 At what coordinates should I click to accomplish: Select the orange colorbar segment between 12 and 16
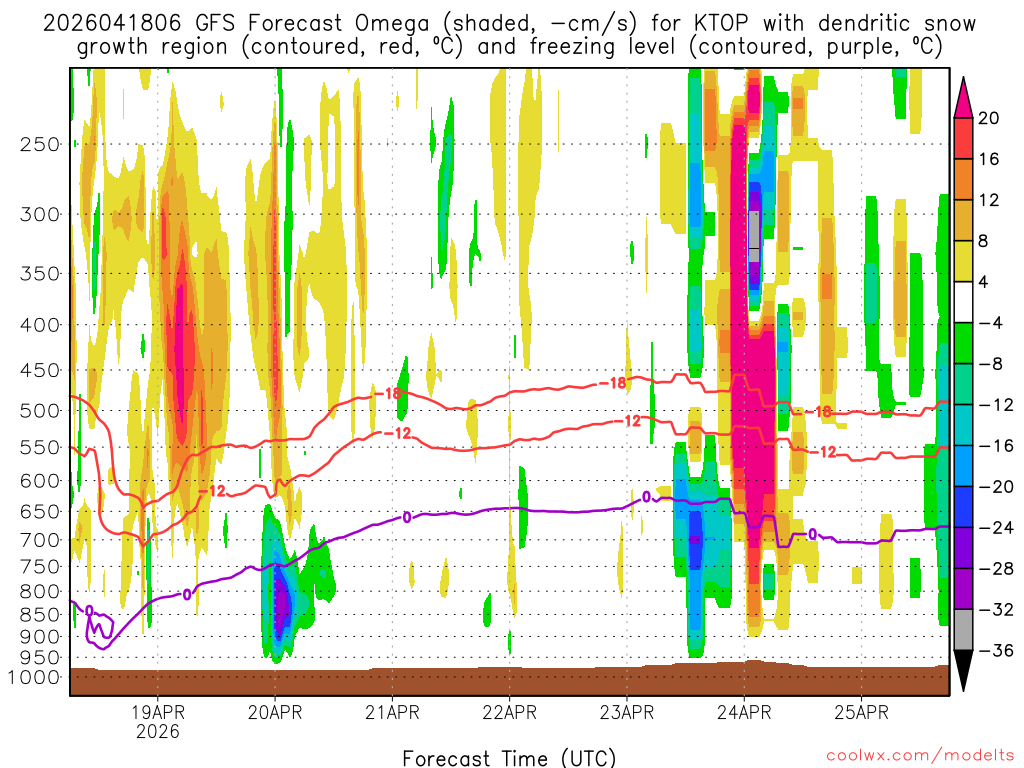click(965, 179)
